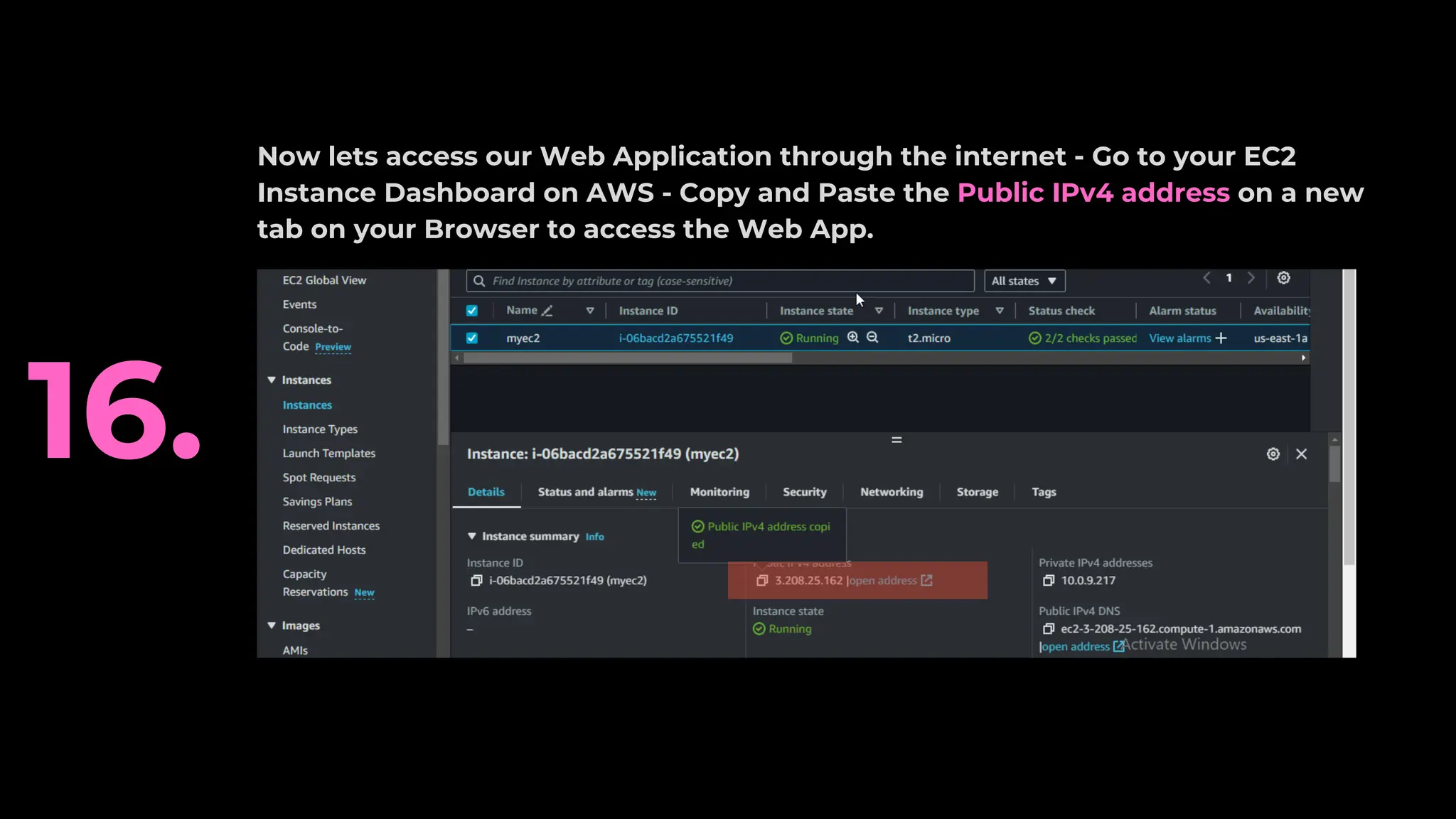
Task: Go to the previous page arrow
Action: click(x=1206, y=278)
